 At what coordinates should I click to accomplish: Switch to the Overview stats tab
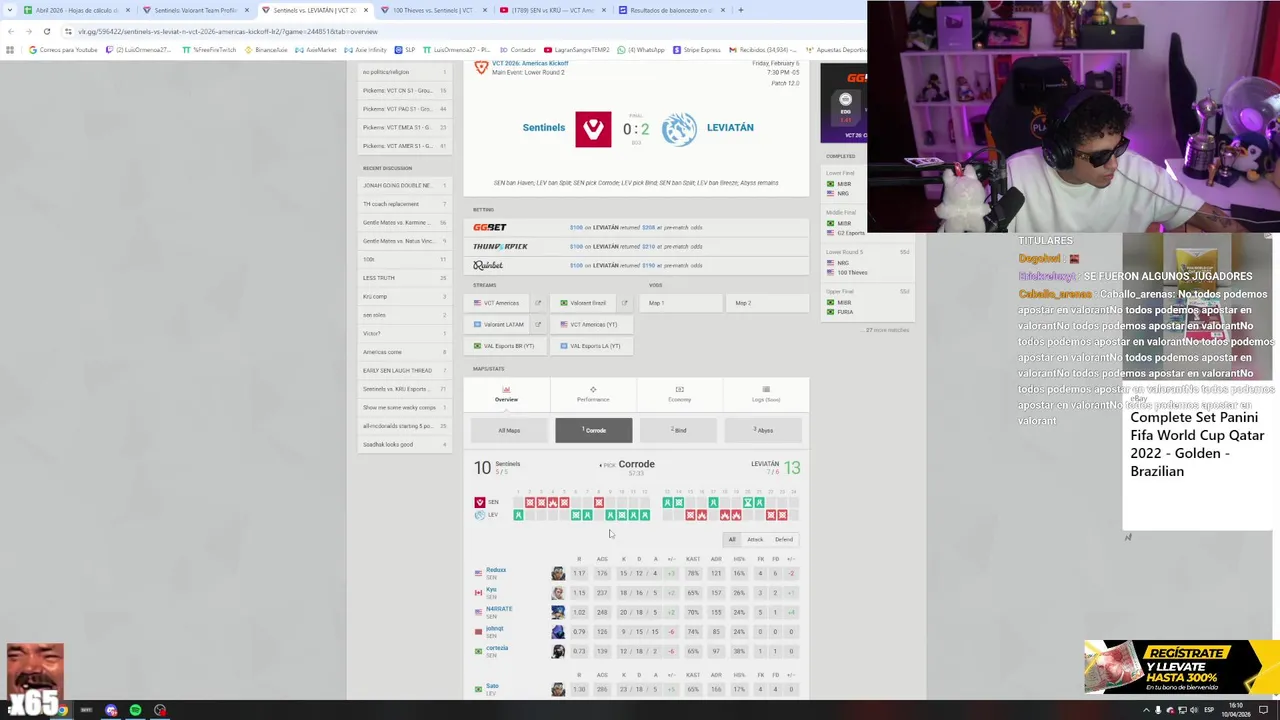[506, 394]
